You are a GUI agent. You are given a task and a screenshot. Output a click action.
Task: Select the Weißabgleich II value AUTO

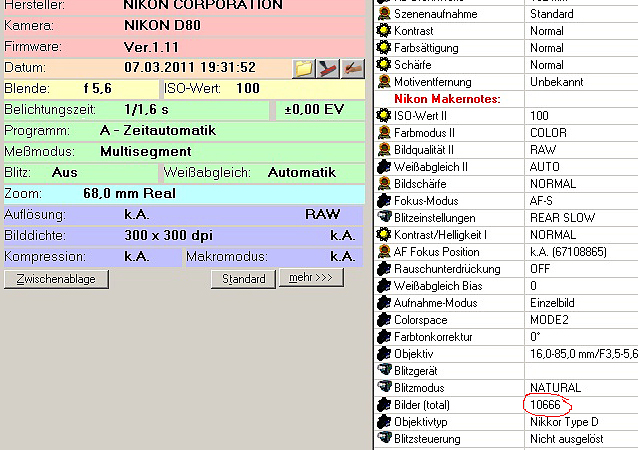pyautogui.click(x=544, y=167)
